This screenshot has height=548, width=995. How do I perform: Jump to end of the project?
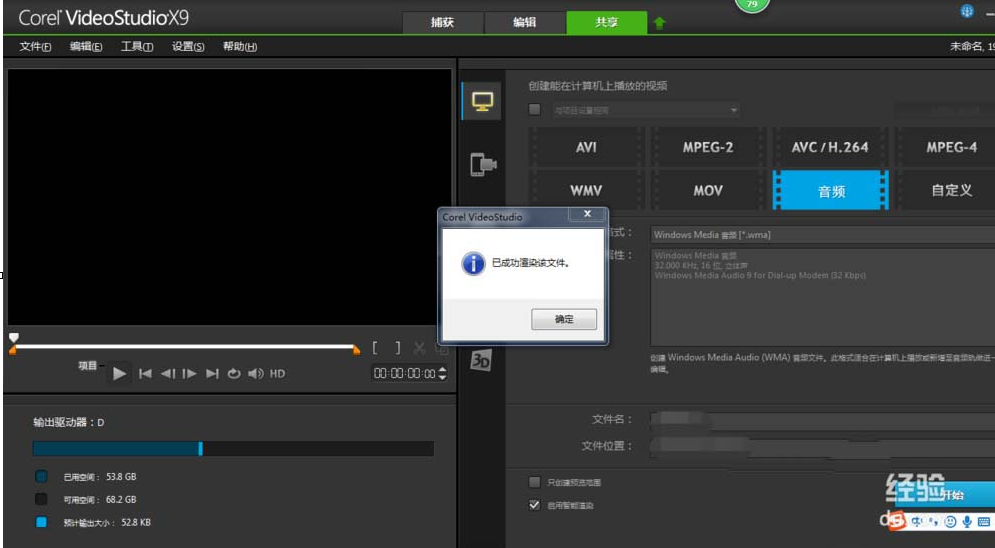[x=212, y=374]
